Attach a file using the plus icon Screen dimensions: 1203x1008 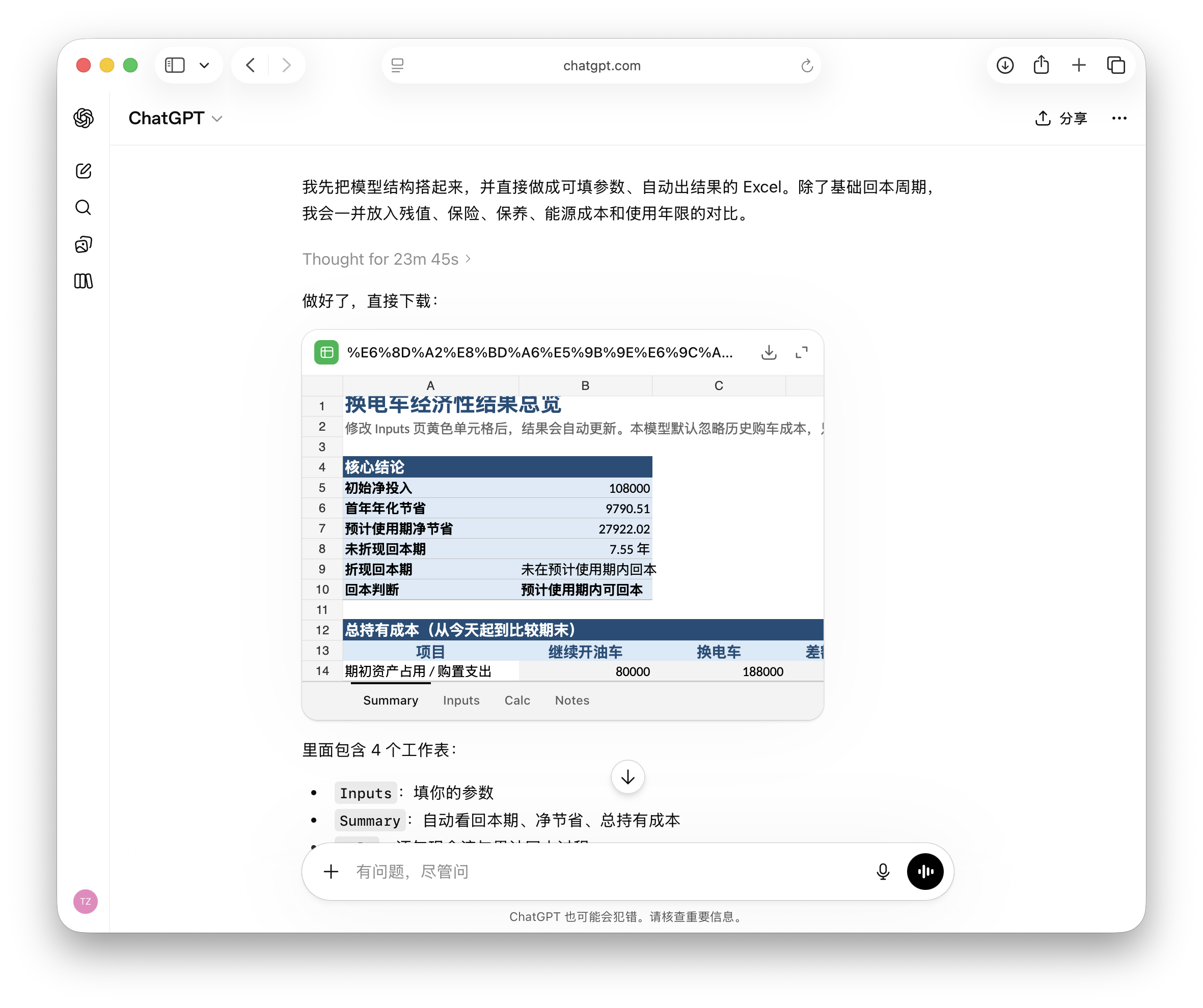(x=331, y=871)
